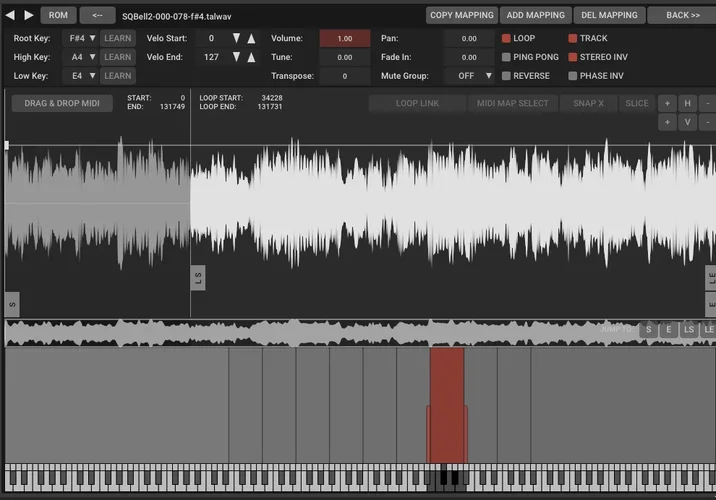Open the Root Key dropdown
Viewport: 716px width, 500px height.
coord(81,38)
